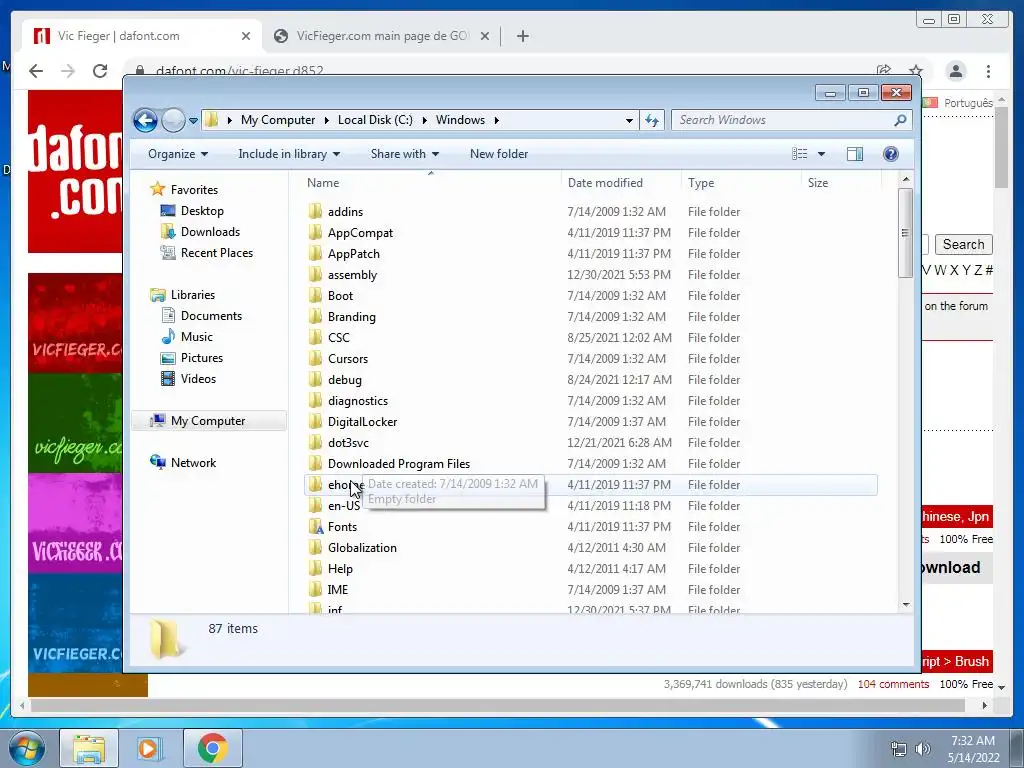Refresh the Windows folder address bar
This screenshot has height=768, width=1024.
[x=652, y=120]
